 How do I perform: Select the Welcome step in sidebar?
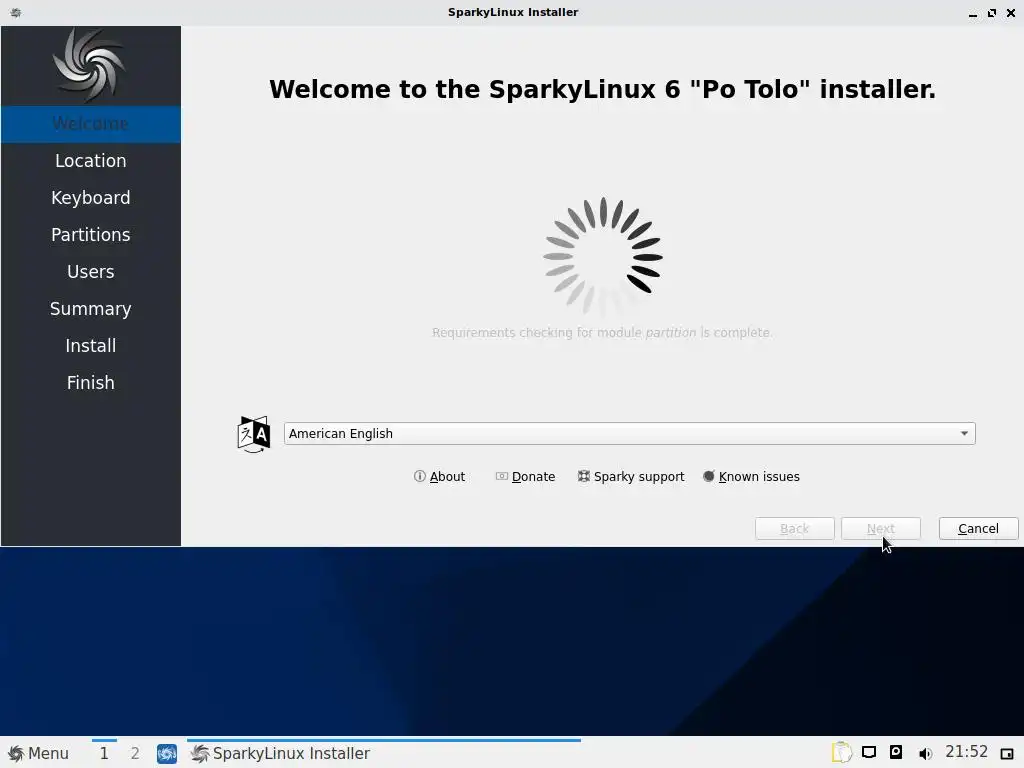tap(91, 123)
